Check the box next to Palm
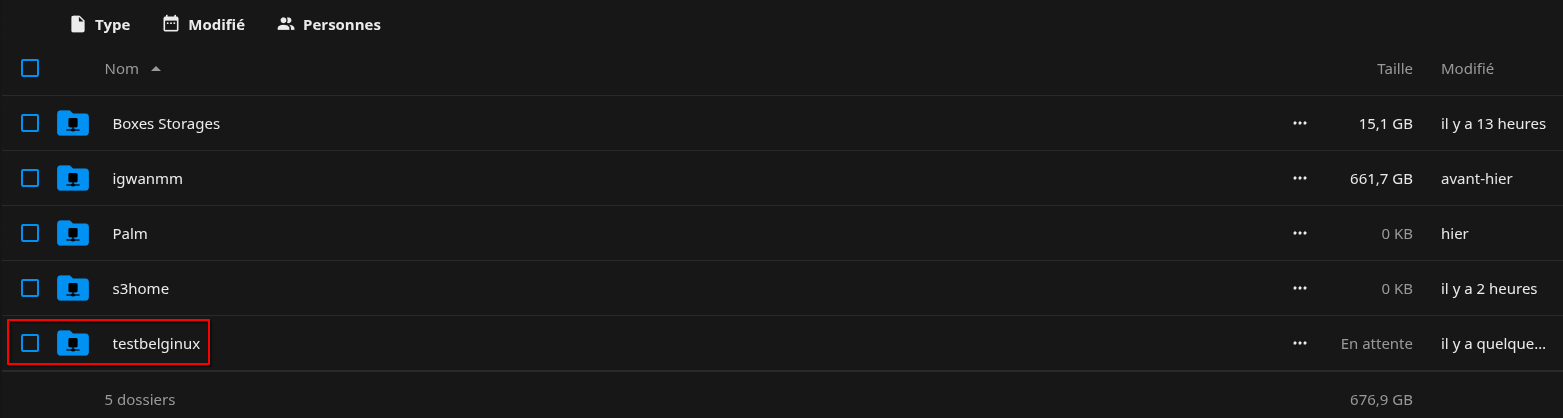 30,233
